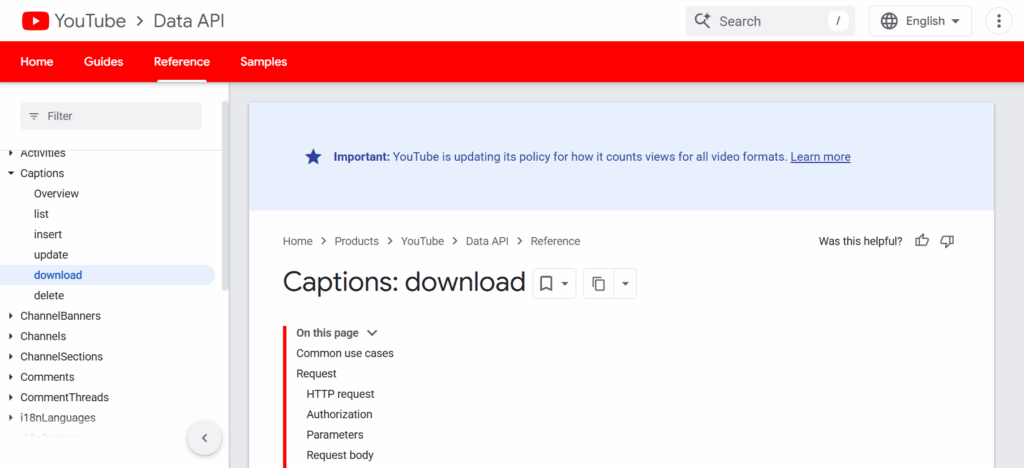Image resolution: width=1024 pixels, height=468 pixels.
Task: Click the thumbs down not helpful icon
Action: [947, 241]
